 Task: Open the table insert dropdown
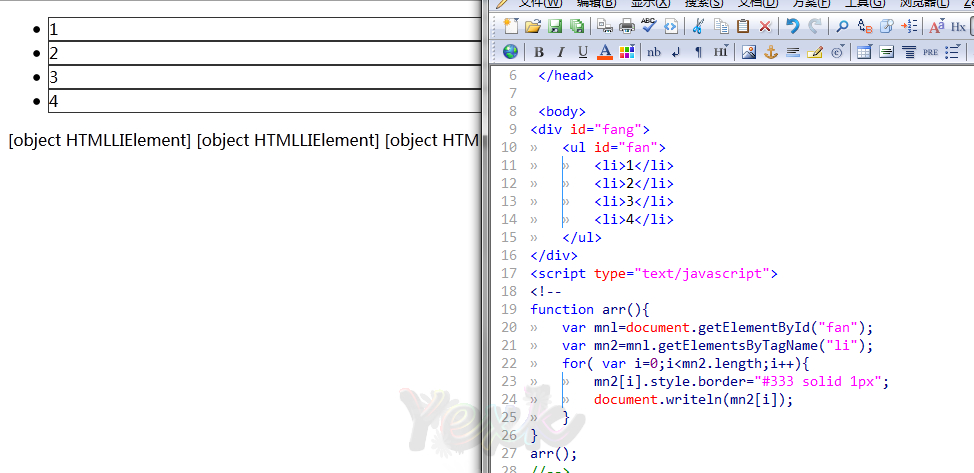click(863, 52)
